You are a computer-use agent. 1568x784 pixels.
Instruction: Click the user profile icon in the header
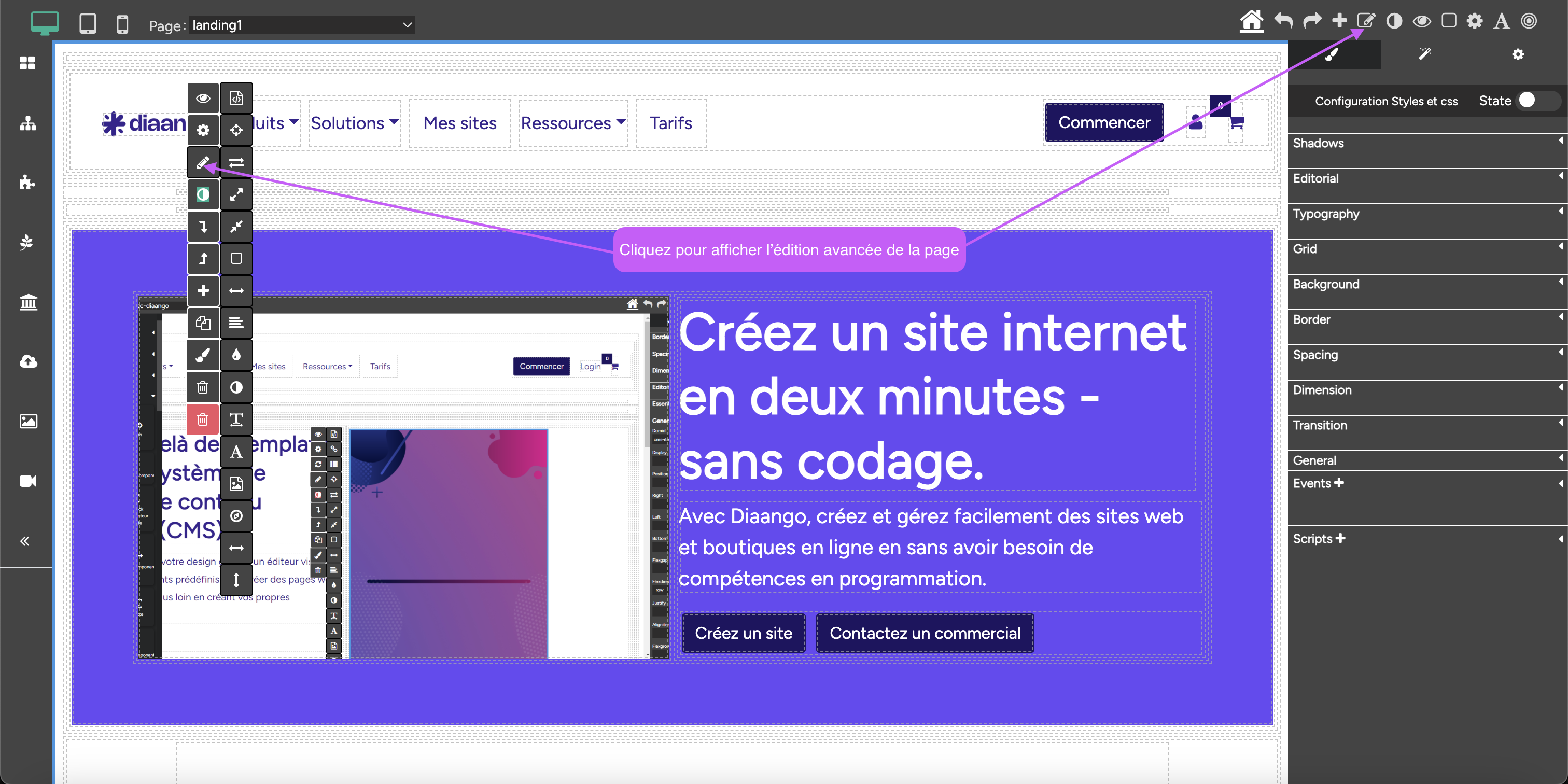point(1196,122)
